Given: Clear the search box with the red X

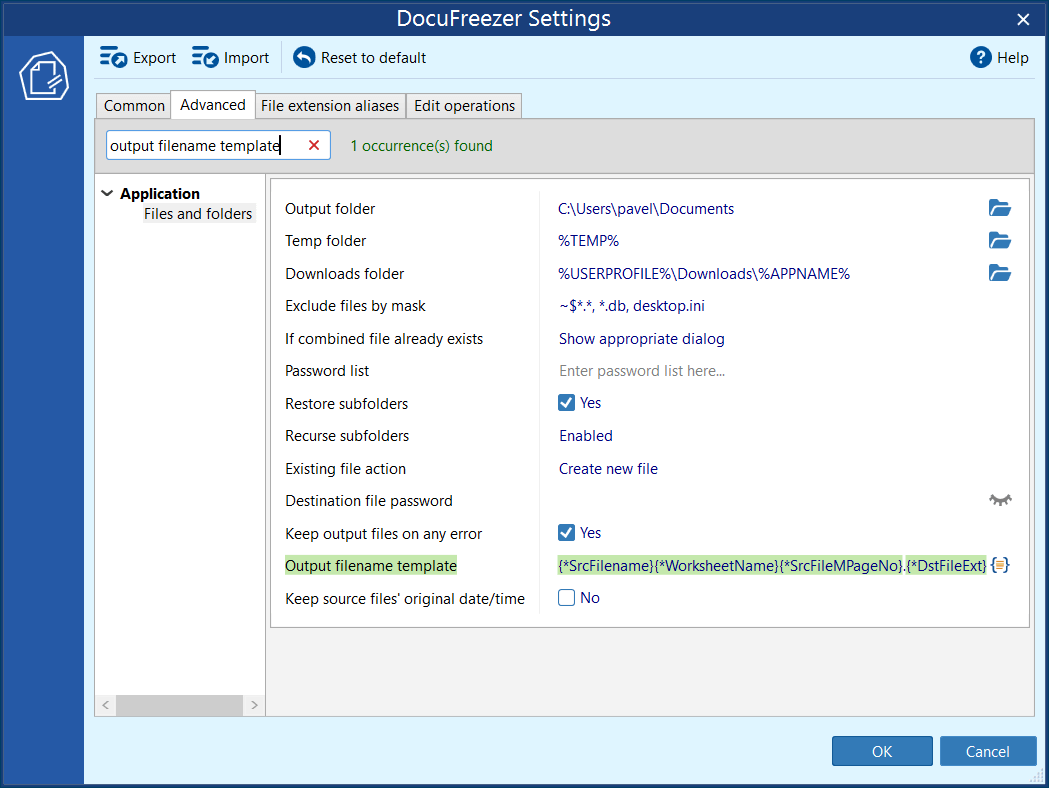Looking at the screenshot, I should (x=311, y=144).
